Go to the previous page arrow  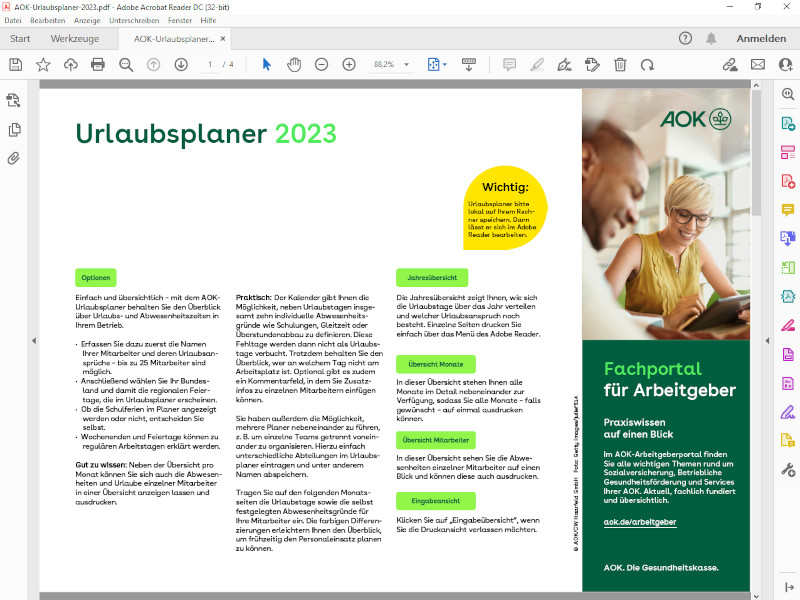[154, 65]
